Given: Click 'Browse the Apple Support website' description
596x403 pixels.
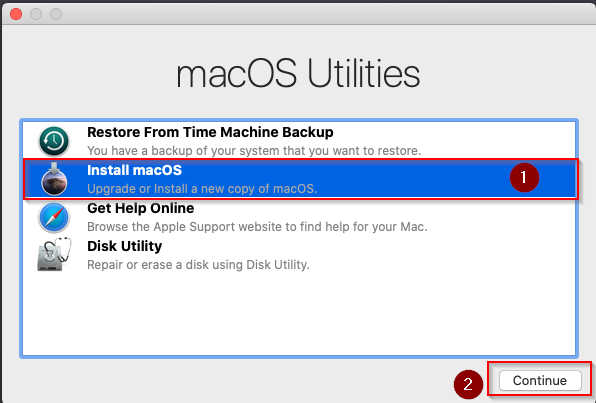Looking at the screenshot, I should click(x=257, y=227).
